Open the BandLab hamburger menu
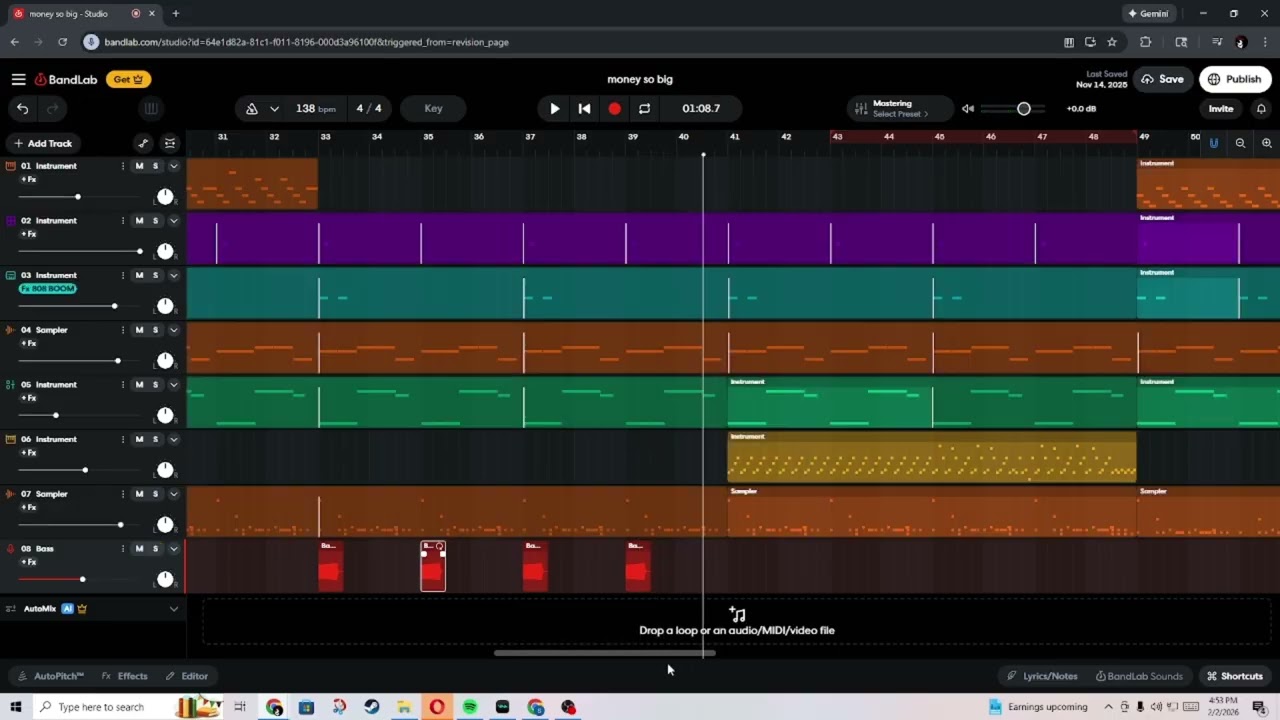The width and height of the screenshot is (1280, 720). coord(18,79)
